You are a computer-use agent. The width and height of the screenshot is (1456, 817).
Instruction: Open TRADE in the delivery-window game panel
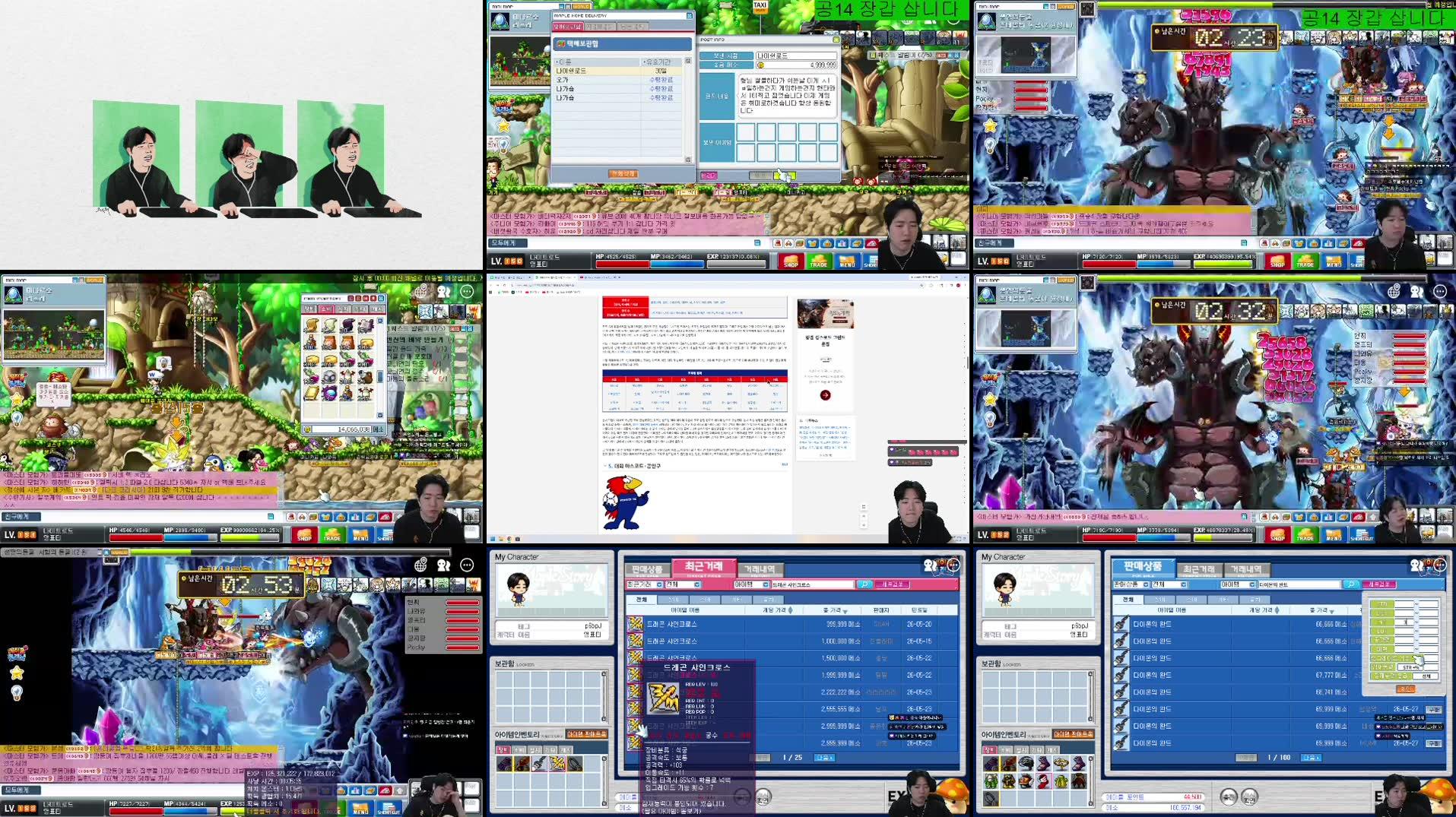[819, 262]
